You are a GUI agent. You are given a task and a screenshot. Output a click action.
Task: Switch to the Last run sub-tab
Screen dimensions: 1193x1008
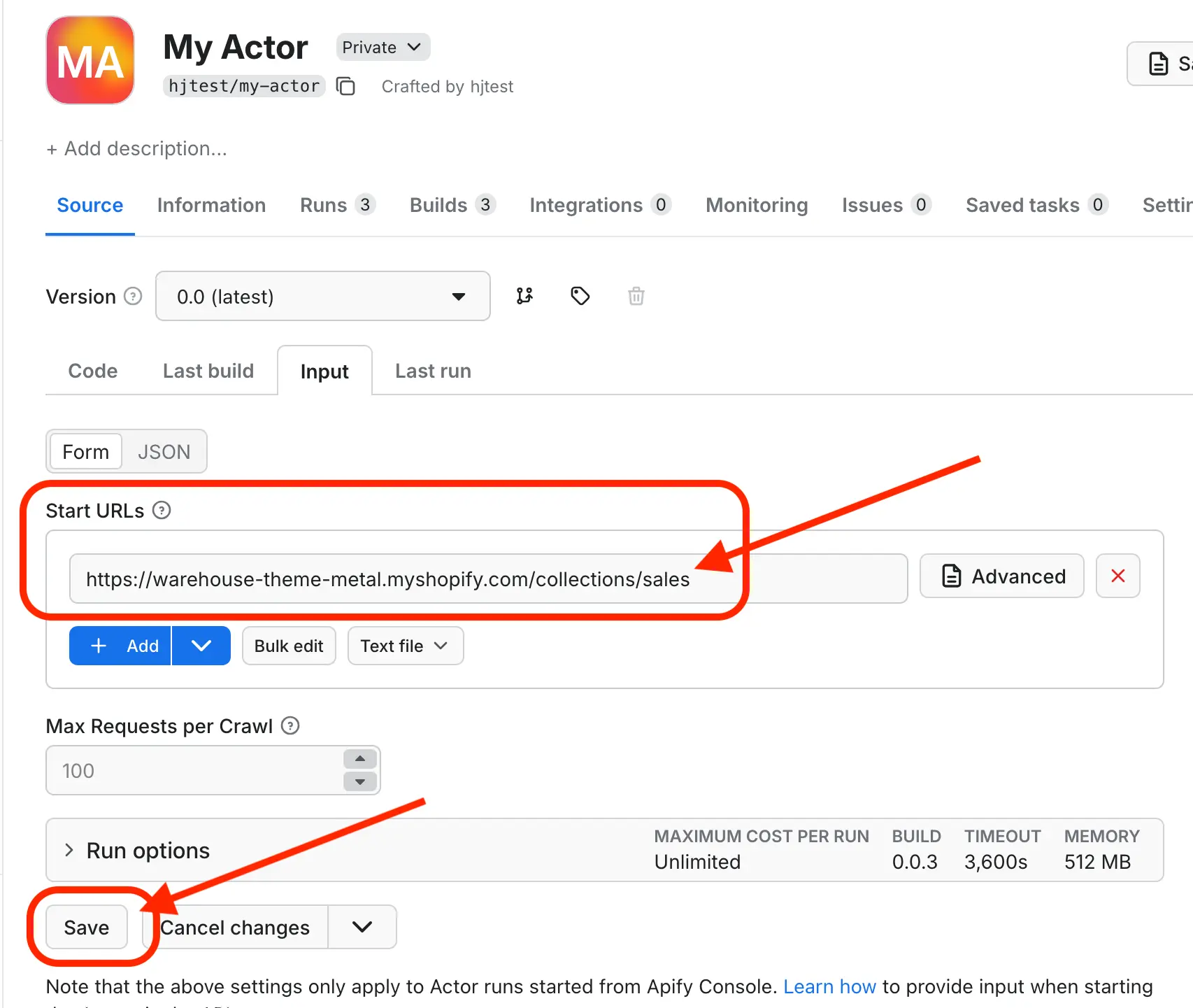(433, 371)
